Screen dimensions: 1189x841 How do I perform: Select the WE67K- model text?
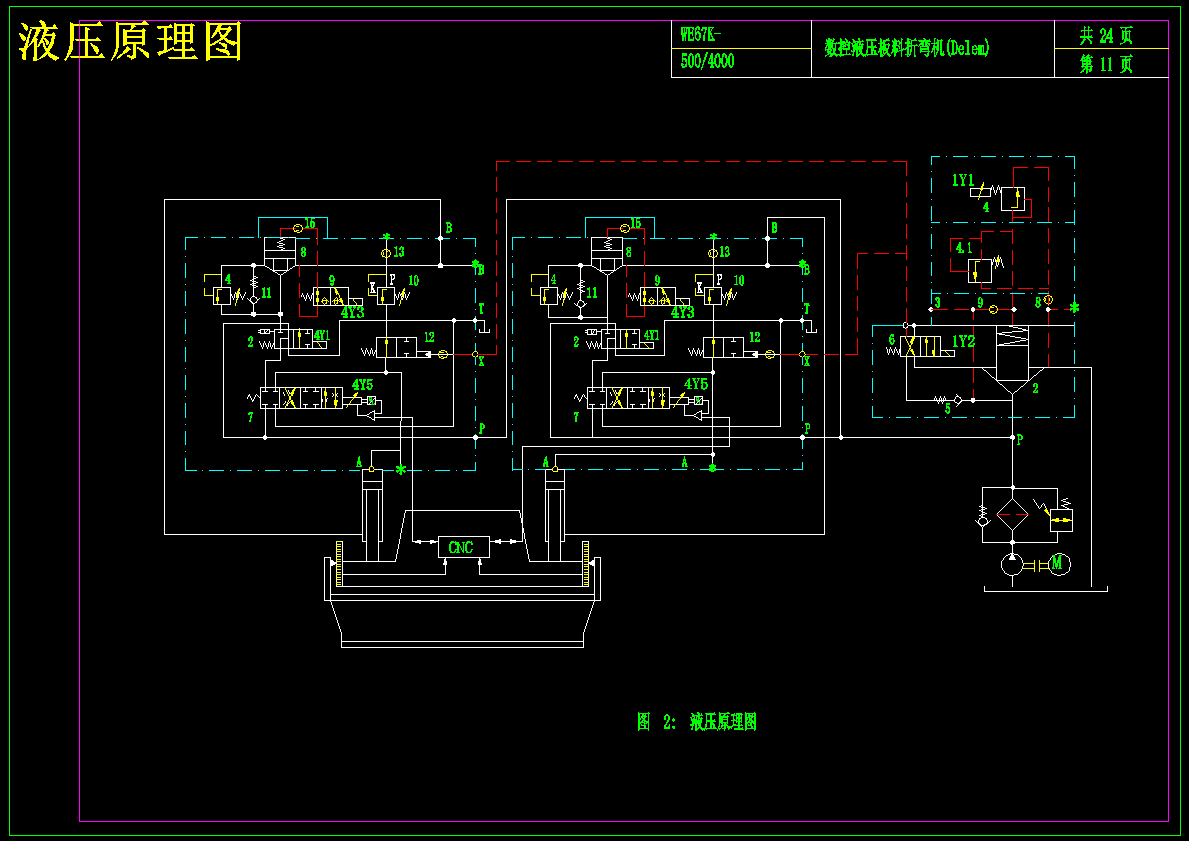(700, 34)
